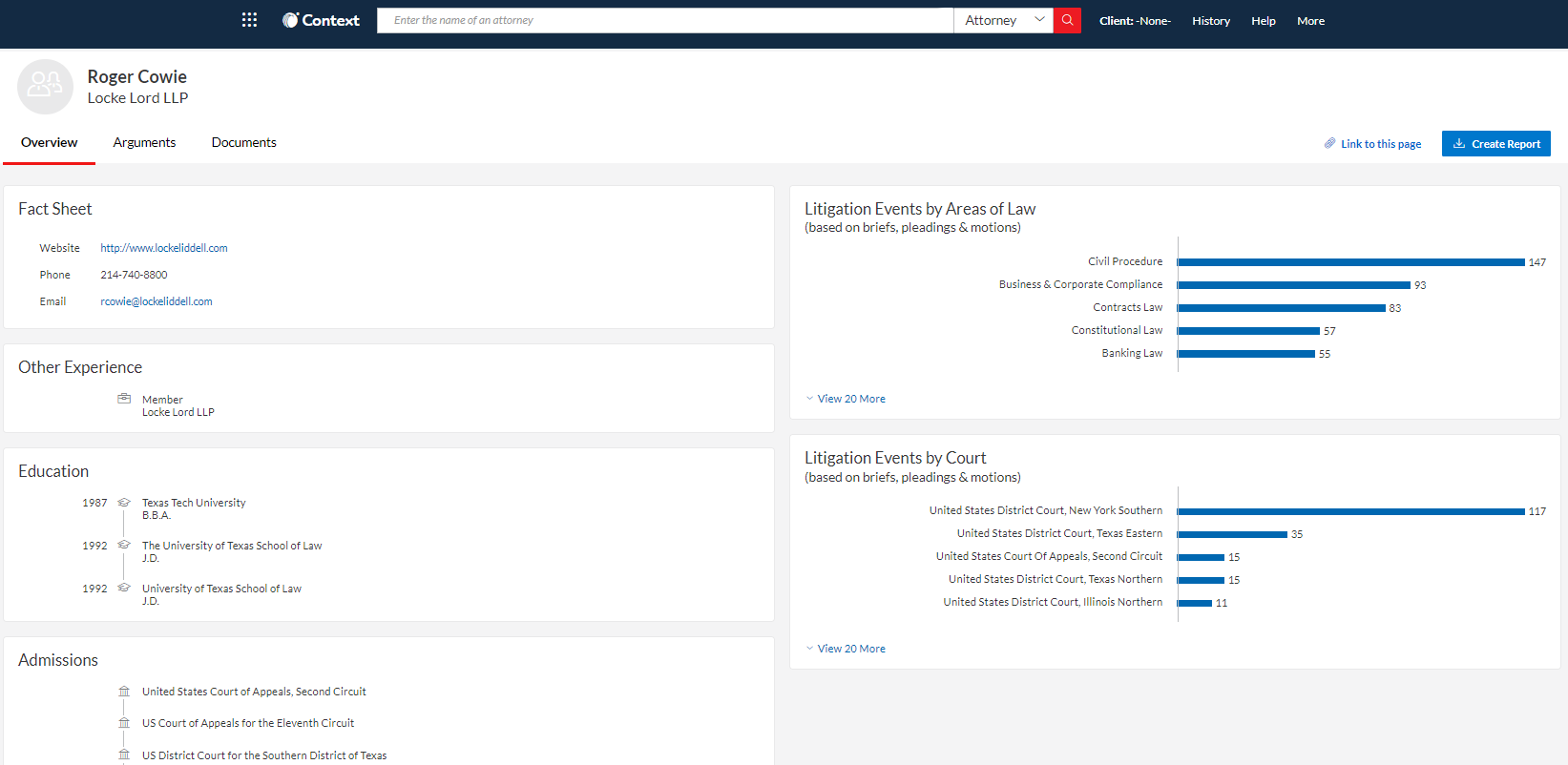This screenshot has width=1568, height=765.
Task: Click Link to this page
Action: coord(1381,144)
